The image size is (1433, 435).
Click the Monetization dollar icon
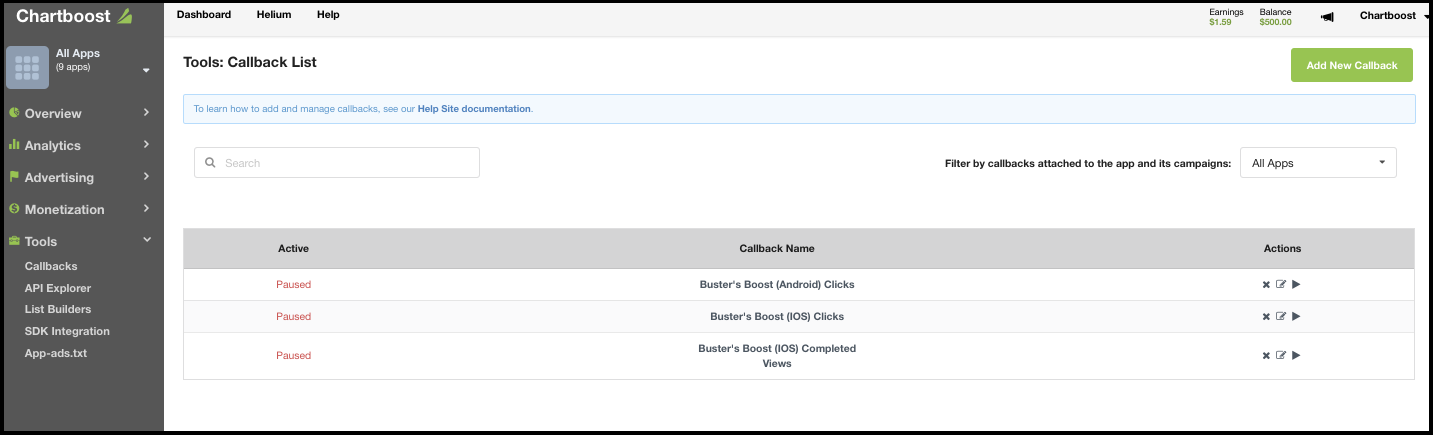click(14, 209)
